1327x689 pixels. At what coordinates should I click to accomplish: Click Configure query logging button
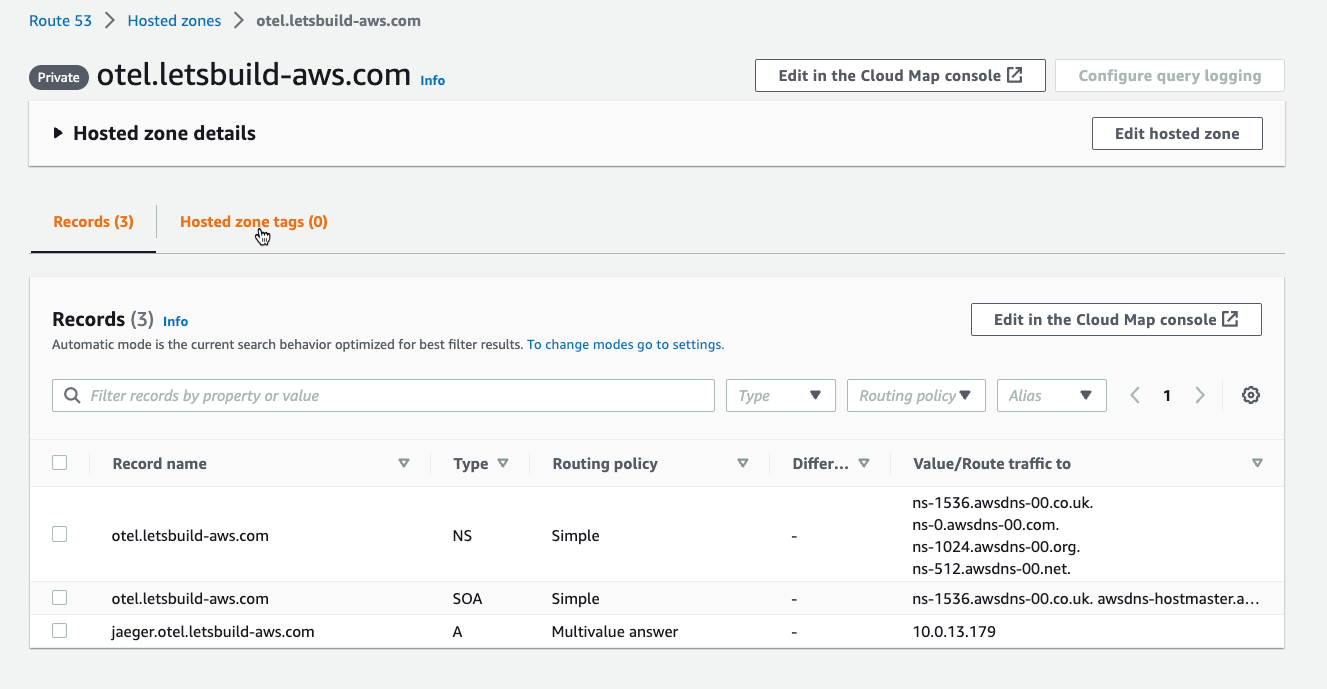[x=1170, y=75]
